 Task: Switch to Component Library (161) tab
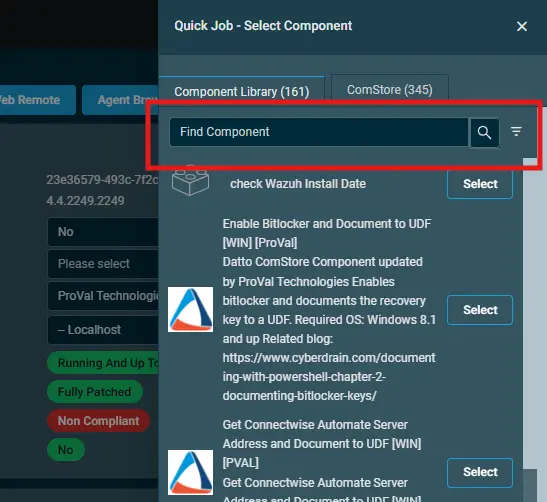tap(242, 90)
